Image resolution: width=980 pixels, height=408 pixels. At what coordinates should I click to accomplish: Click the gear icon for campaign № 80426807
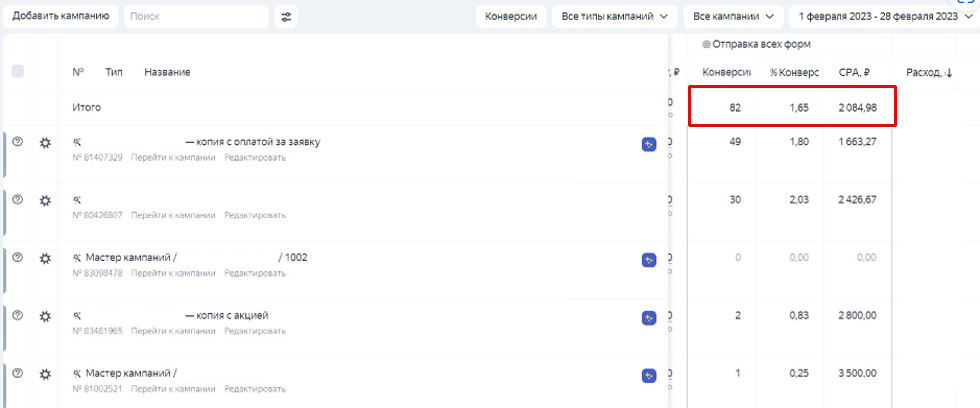tap(45, 200)
